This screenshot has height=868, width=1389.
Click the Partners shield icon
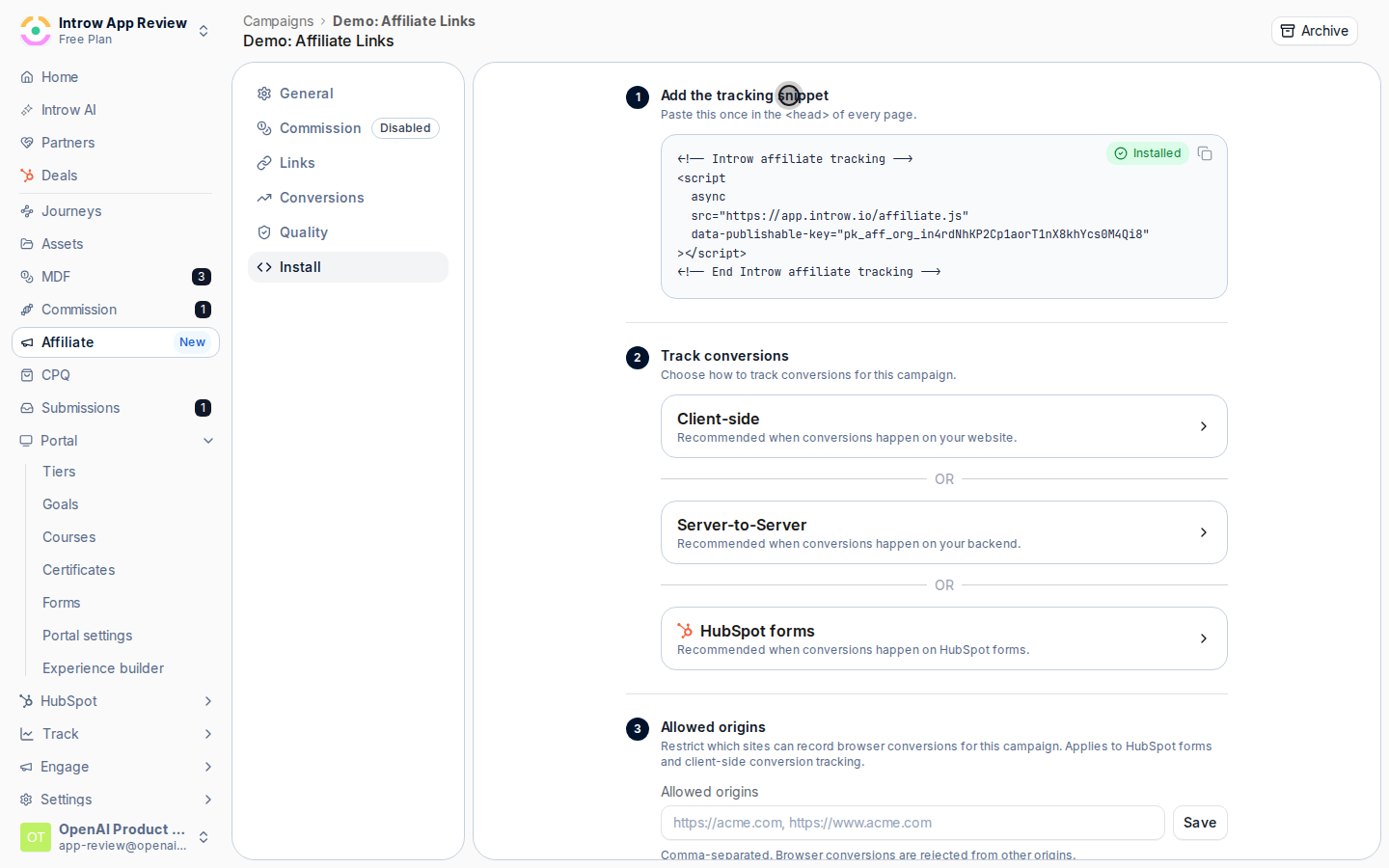pos(27,143)
